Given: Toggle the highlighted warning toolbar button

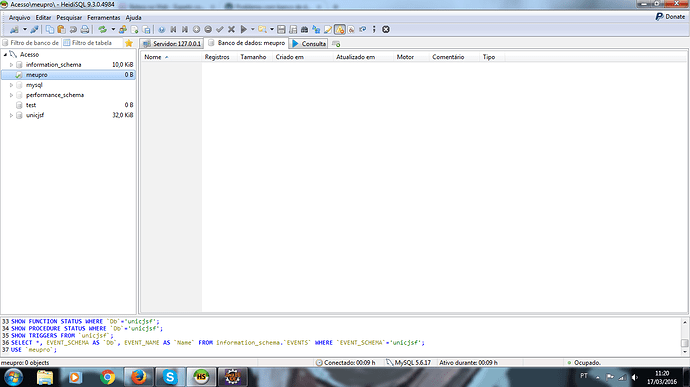Looking at the screenshot, I should point(340,29).
